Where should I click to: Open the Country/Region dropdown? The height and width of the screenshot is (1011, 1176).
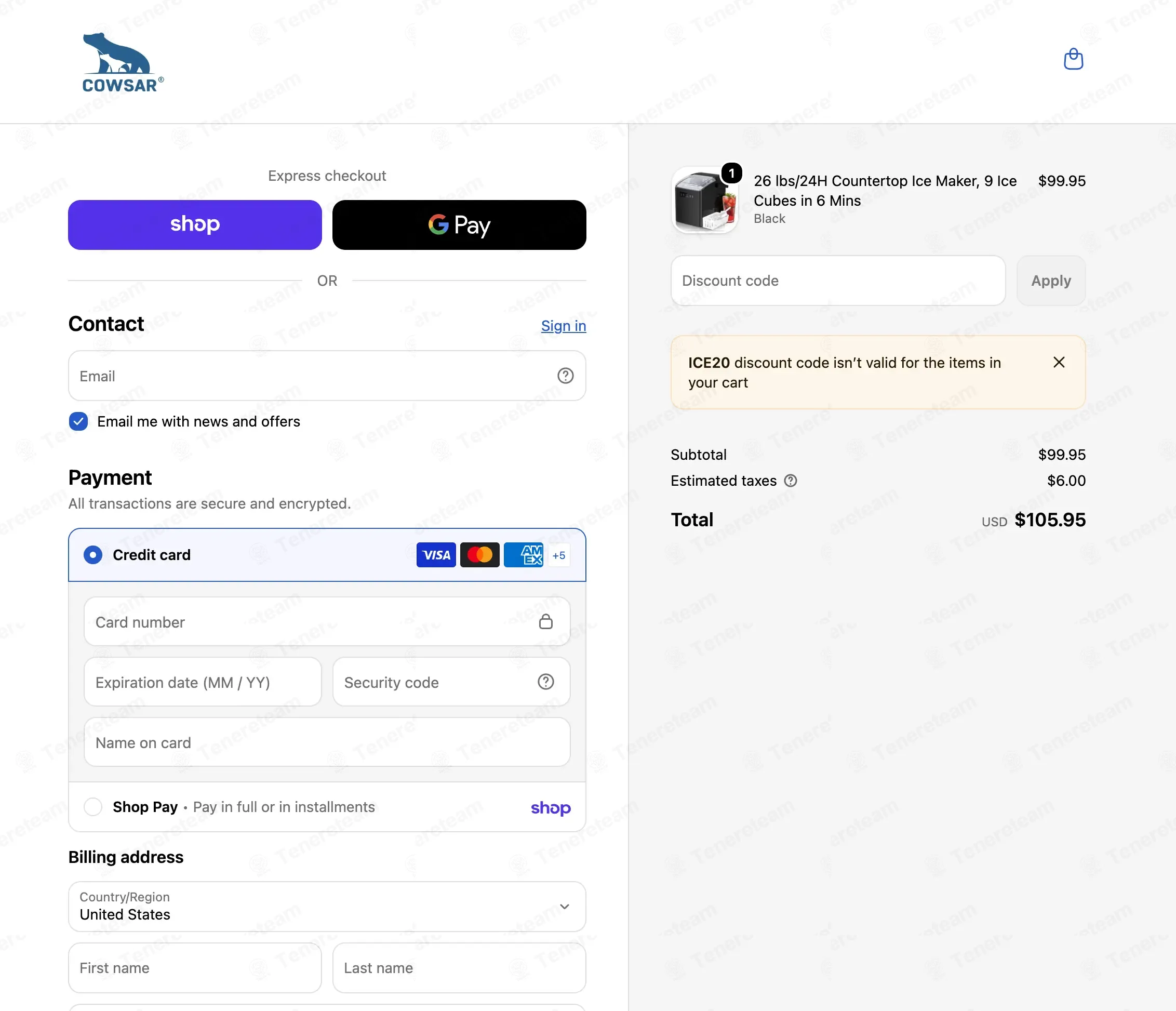pos(327,907)
